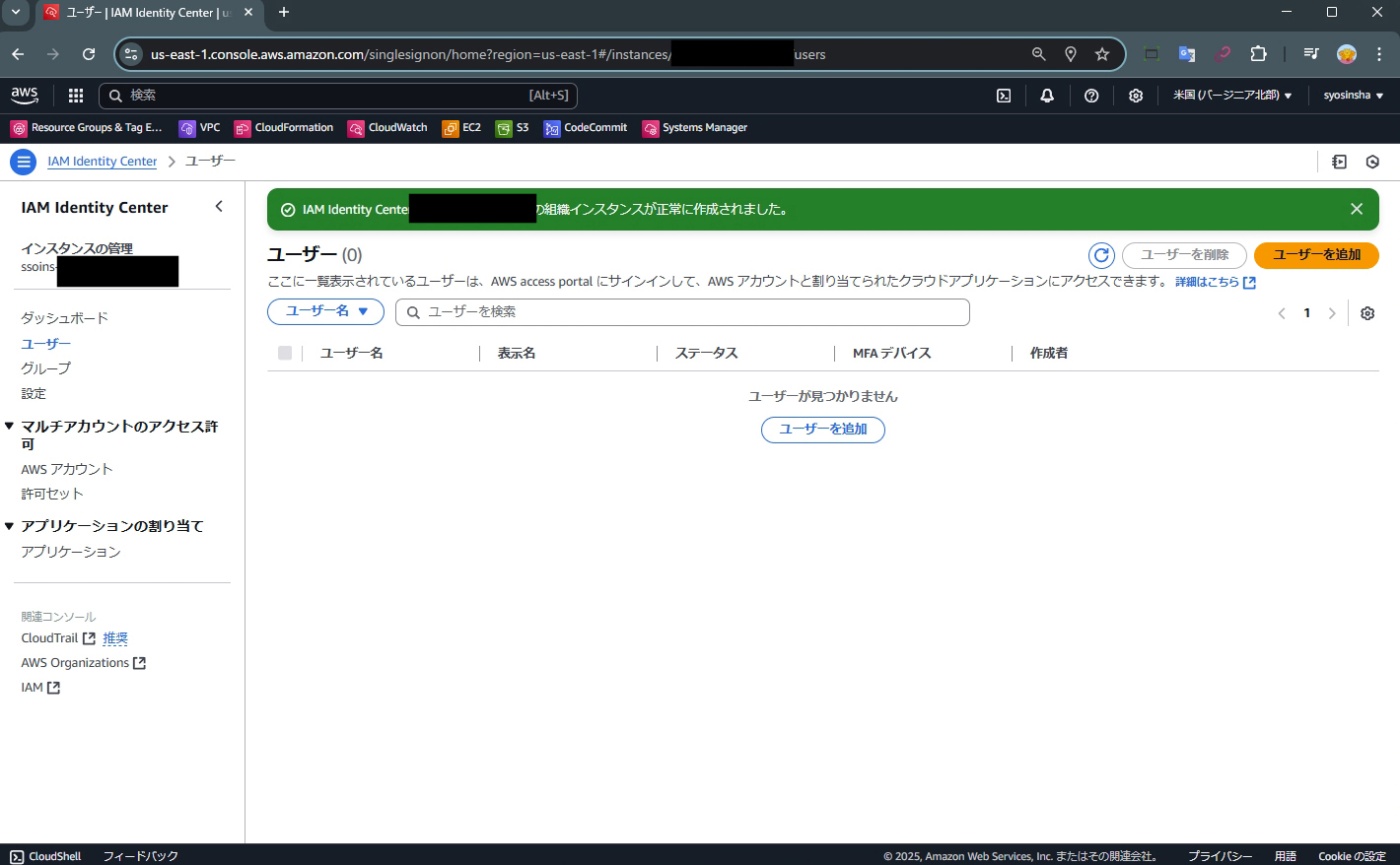This screenshot has width=1400, height=865.
Task: Open Cookie の設定 in footer
Action: point(1352,856)
